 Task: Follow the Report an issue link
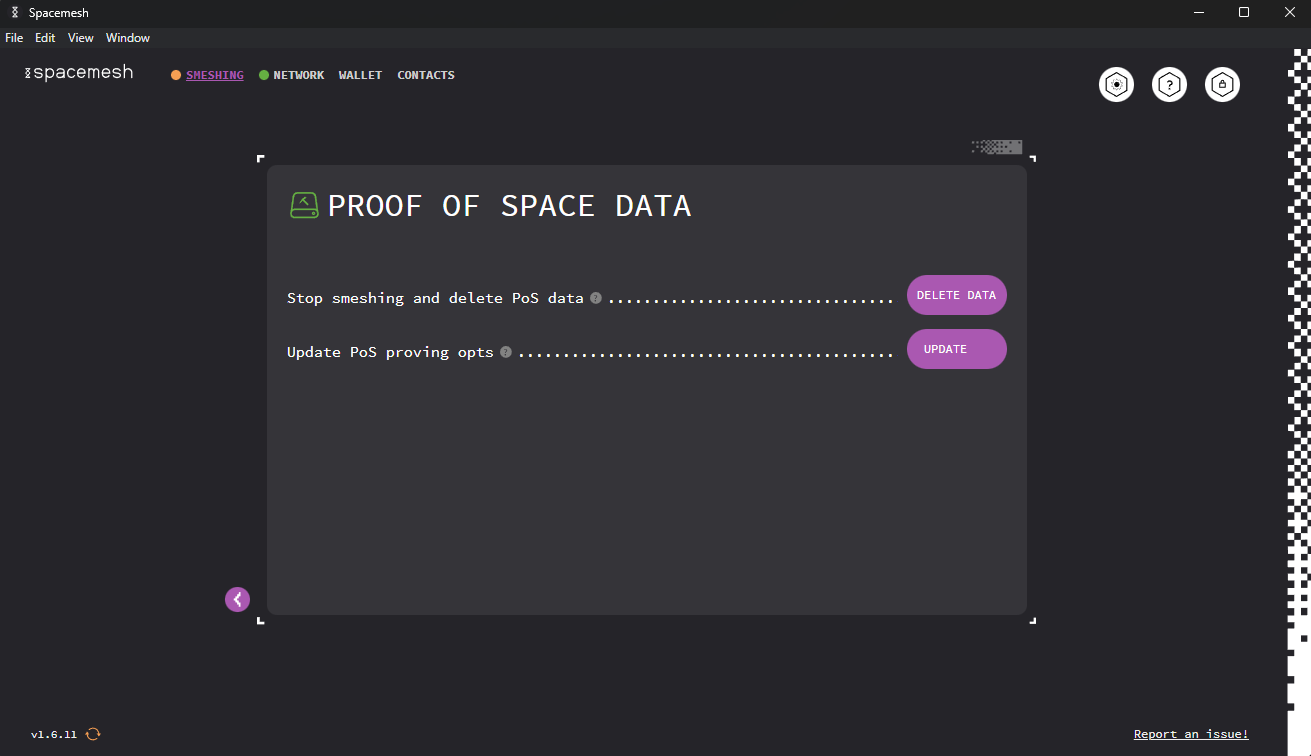click(1191, 734)
